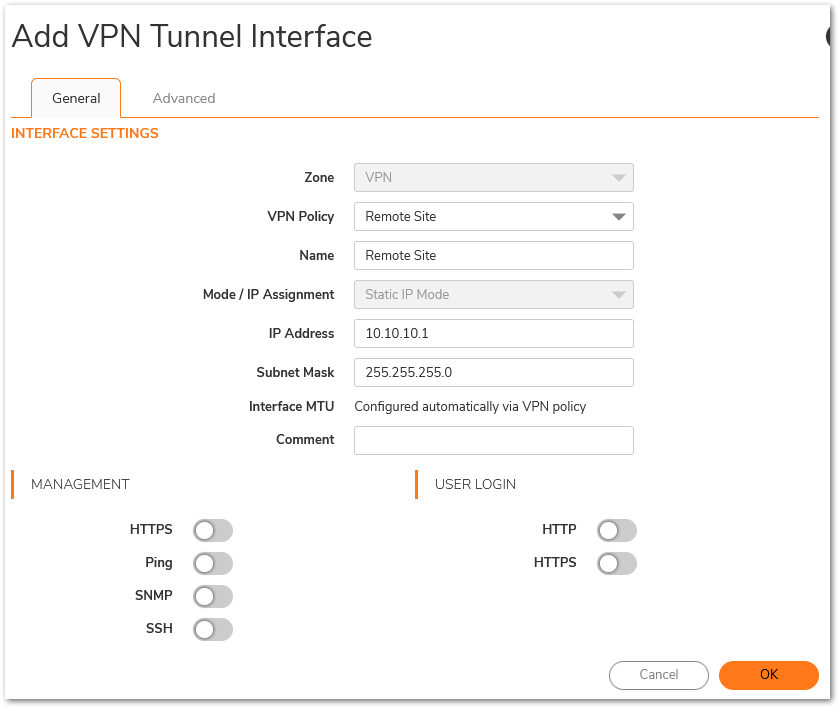839x708 pixels.
Task: Click the Zone dropdown arrow icon
Action: point(619,178)
